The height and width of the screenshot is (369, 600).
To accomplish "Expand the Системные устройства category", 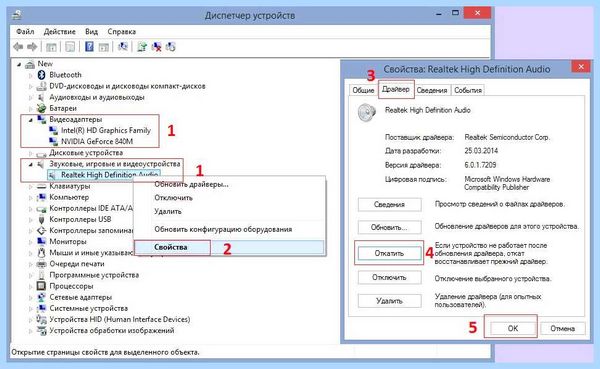I will (31, 309).
